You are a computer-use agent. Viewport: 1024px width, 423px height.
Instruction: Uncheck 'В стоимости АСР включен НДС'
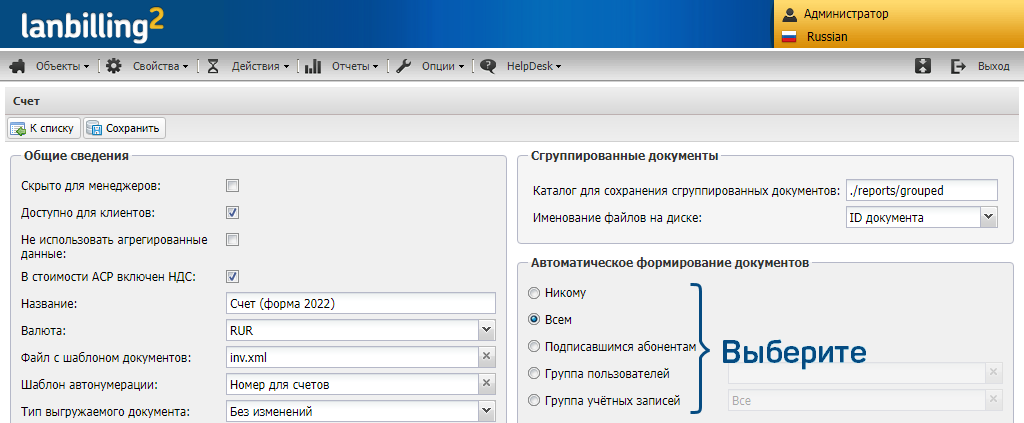[x=232, y=276]
